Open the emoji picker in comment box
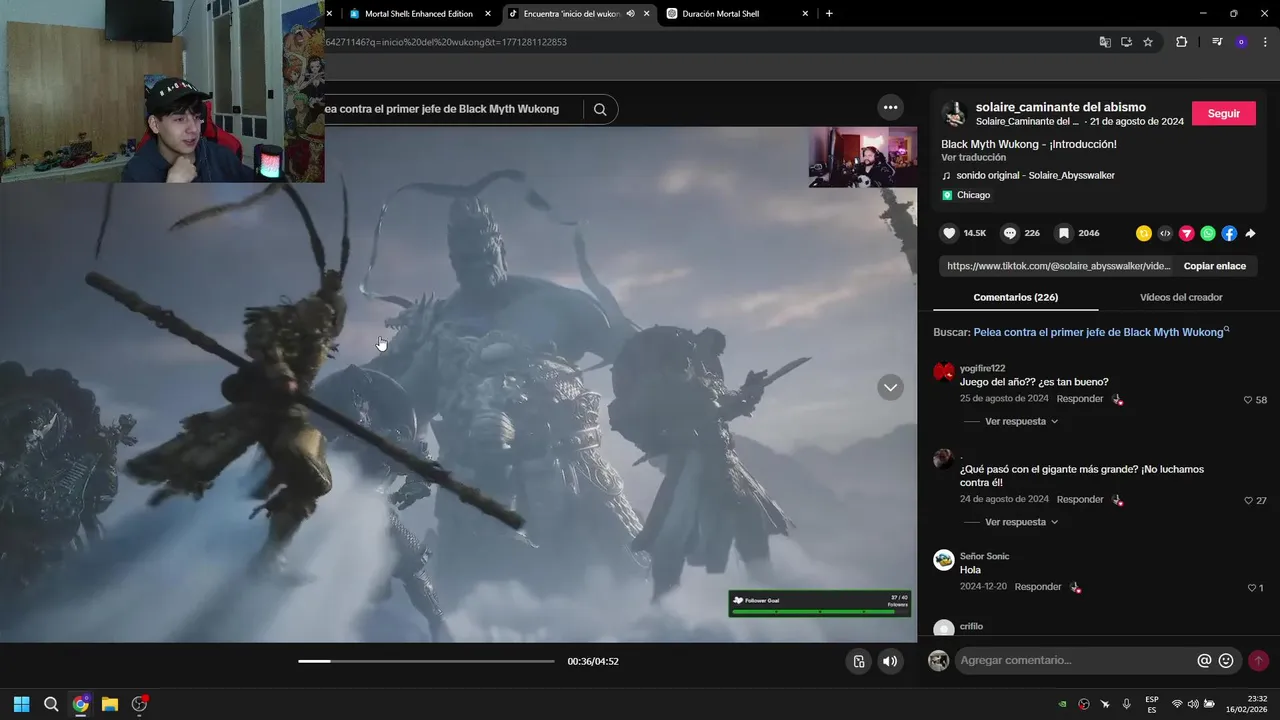Viewport: 1280px width, 720px height. coord(1226,660)
